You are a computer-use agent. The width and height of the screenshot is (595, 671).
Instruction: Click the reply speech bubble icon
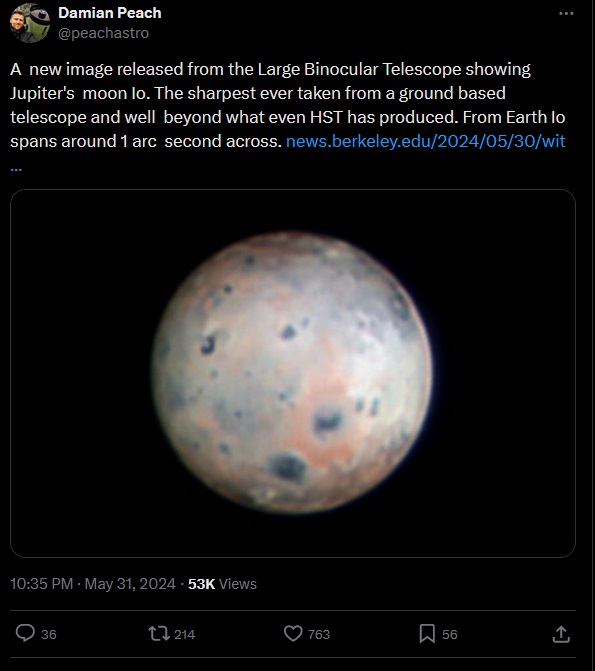point(25,633)
